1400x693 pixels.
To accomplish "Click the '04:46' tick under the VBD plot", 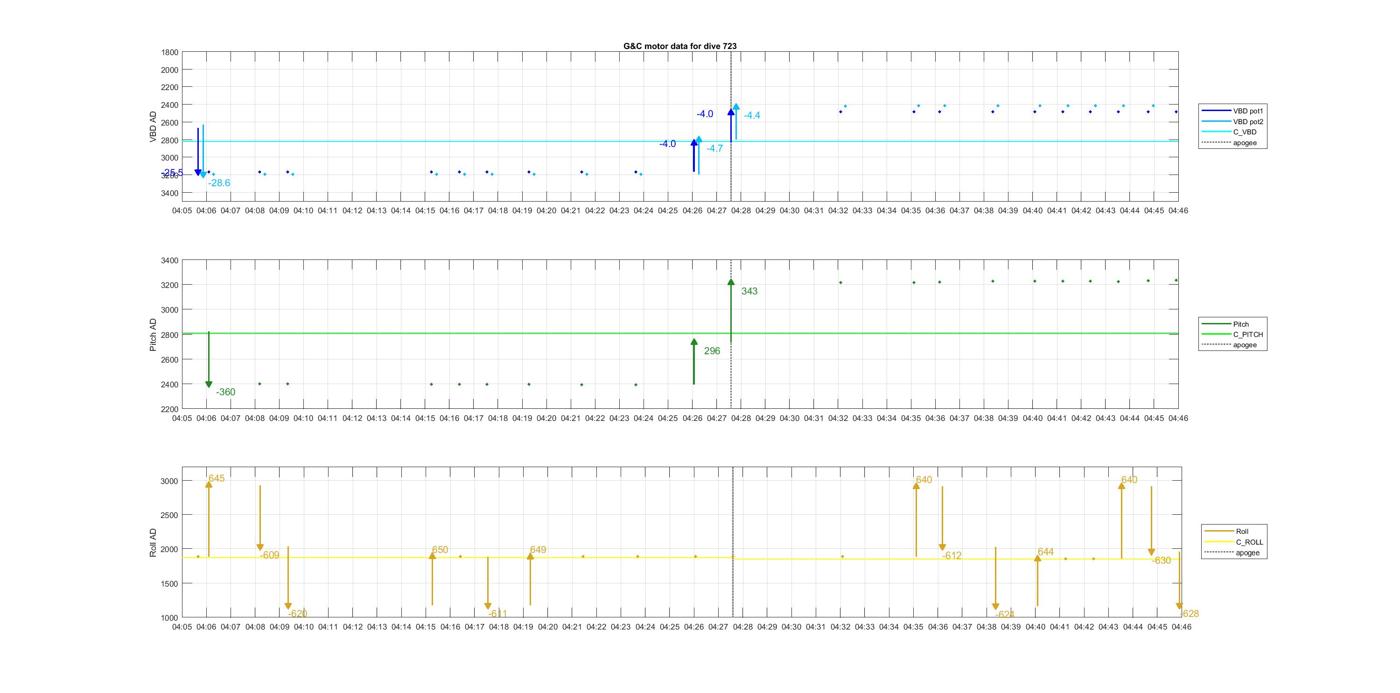I will pyautogui.click(x=1179, y=211).
